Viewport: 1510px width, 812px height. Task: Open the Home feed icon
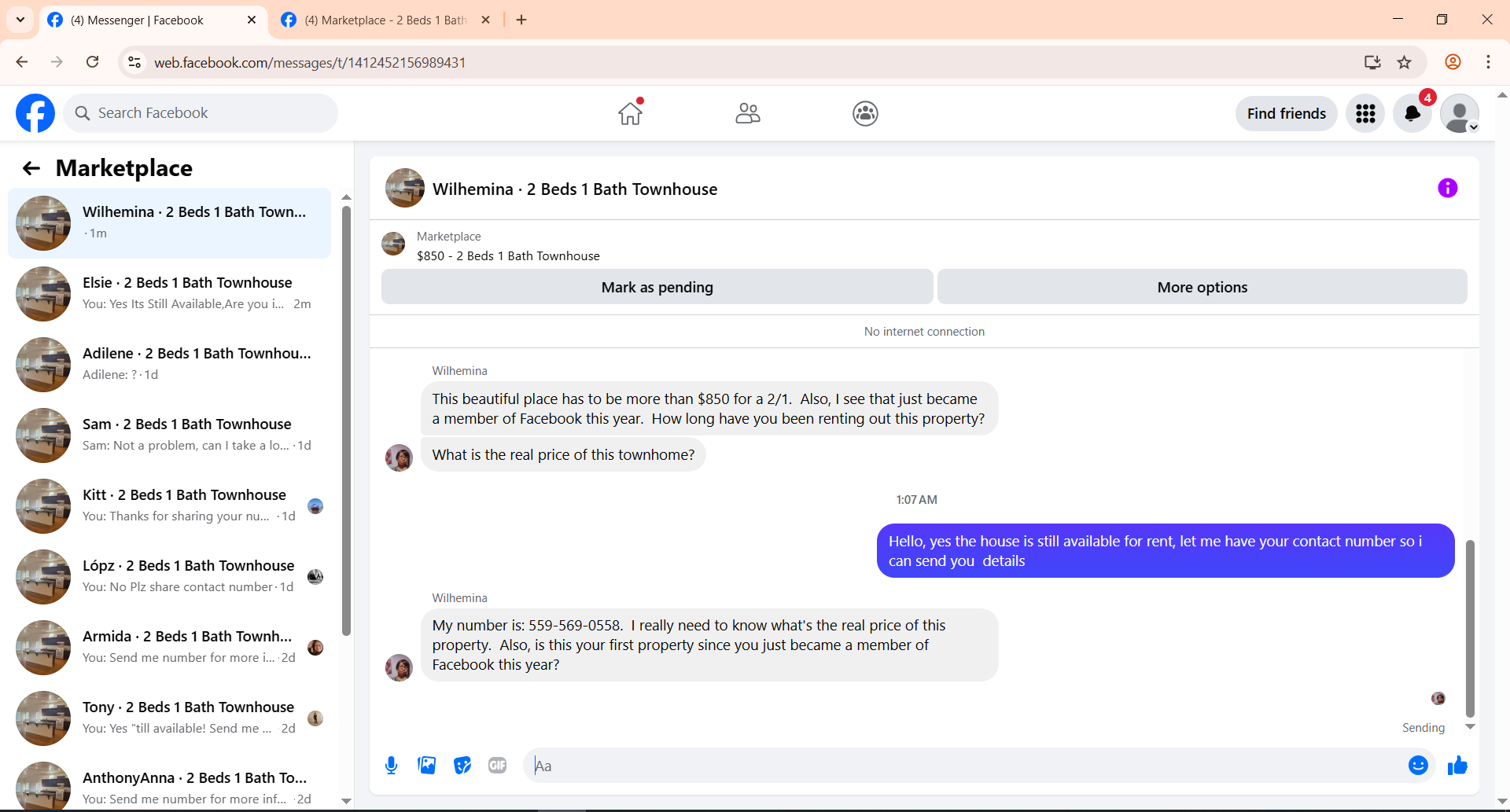point(630,113)
